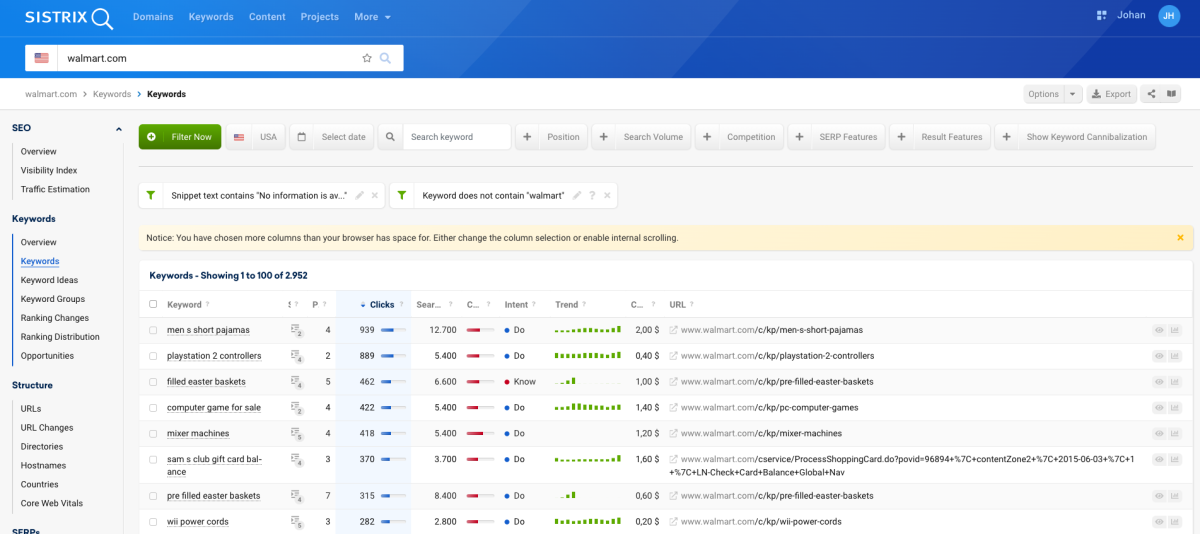Screen dimensions: 1200x534
Task: Open Domains in the top navigation
Action: tap(152, 17)
